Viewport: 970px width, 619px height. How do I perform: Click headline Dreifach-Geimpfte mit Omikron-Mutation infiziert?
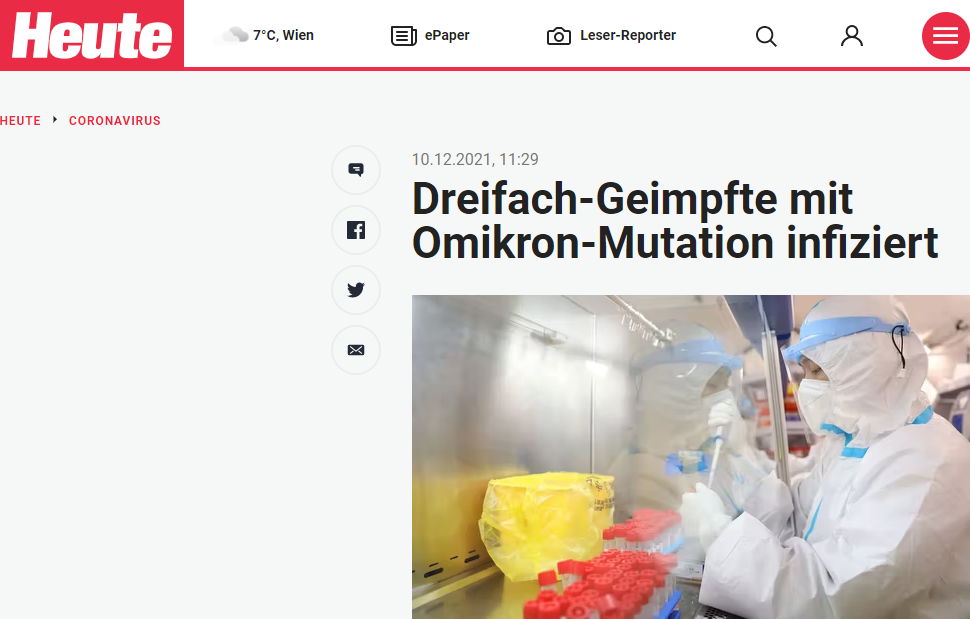pos(675,221)
